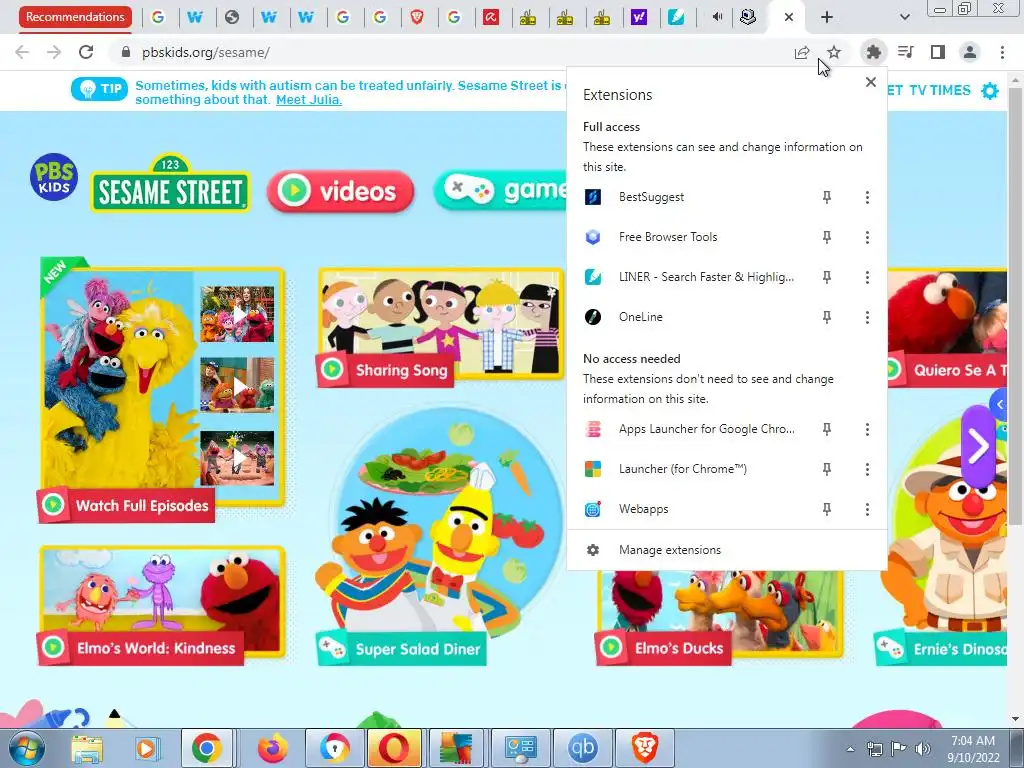Viewport: 1024px width, 768px height.
Task: Switch to the tab playing audio
Action: tap(717, 17)
